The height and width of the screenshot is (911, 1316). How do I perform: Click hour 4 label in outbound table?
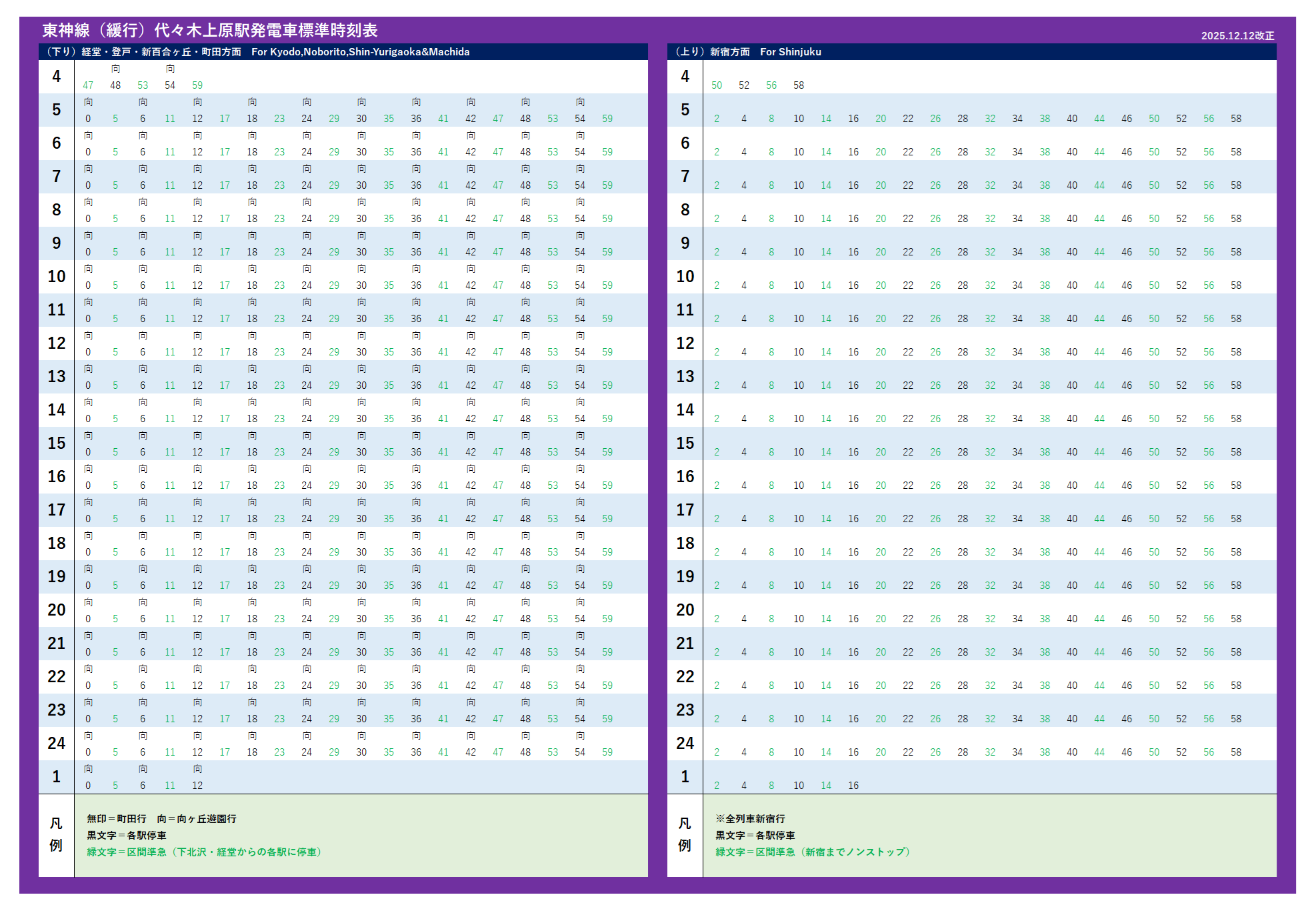point(56,77)
